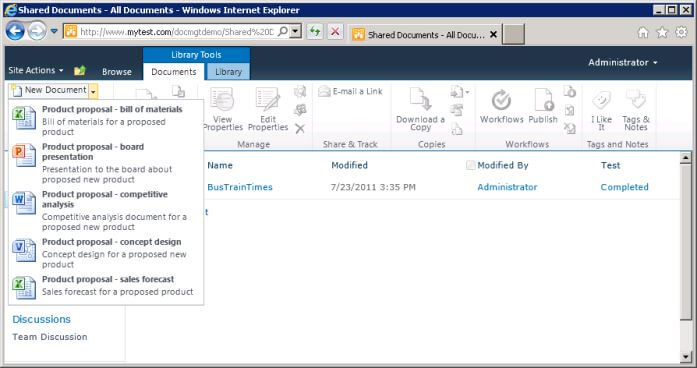Click the Go To Source icon in Copies

(x=457, y=129)
